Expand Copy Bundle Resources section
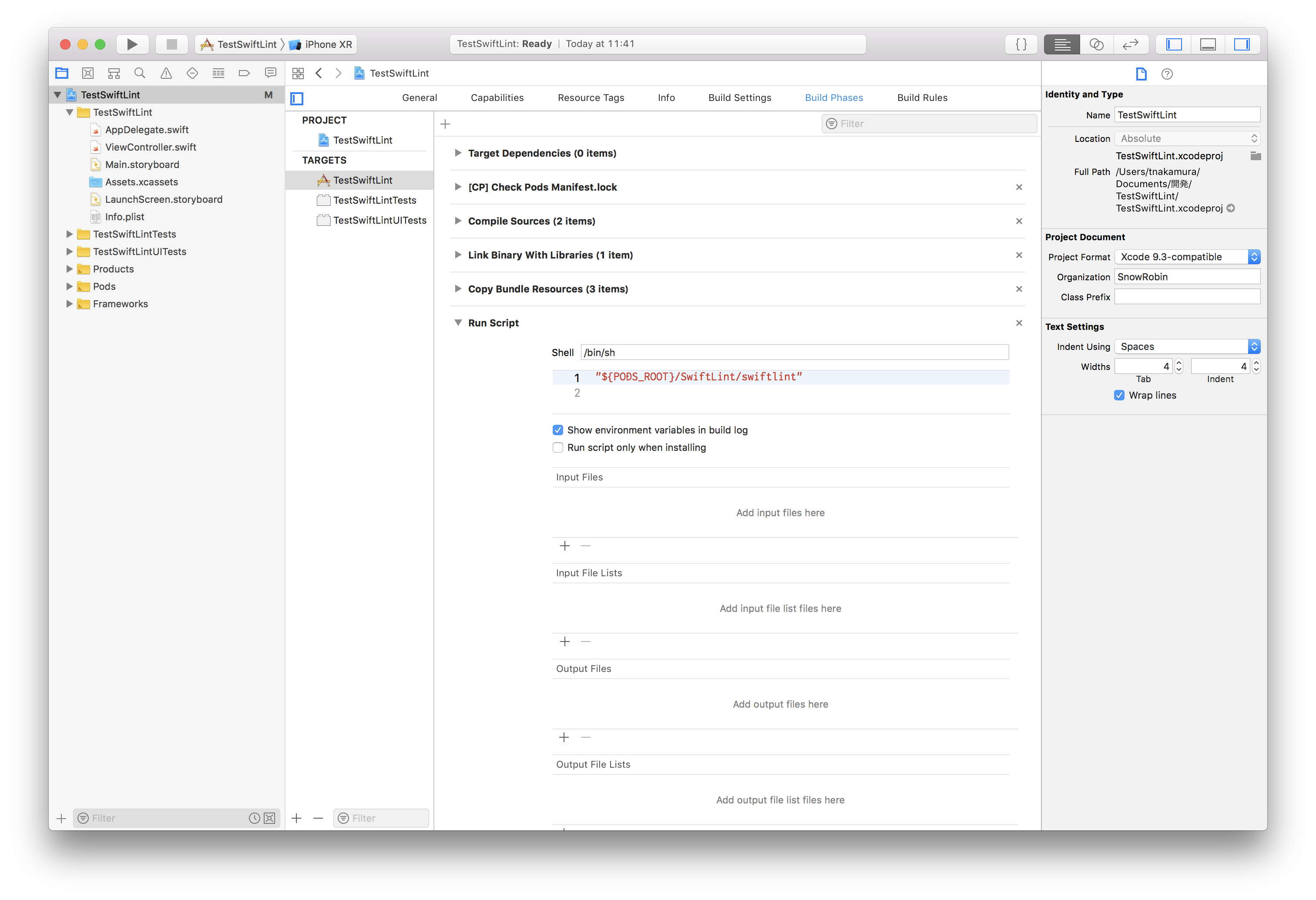 457,289
